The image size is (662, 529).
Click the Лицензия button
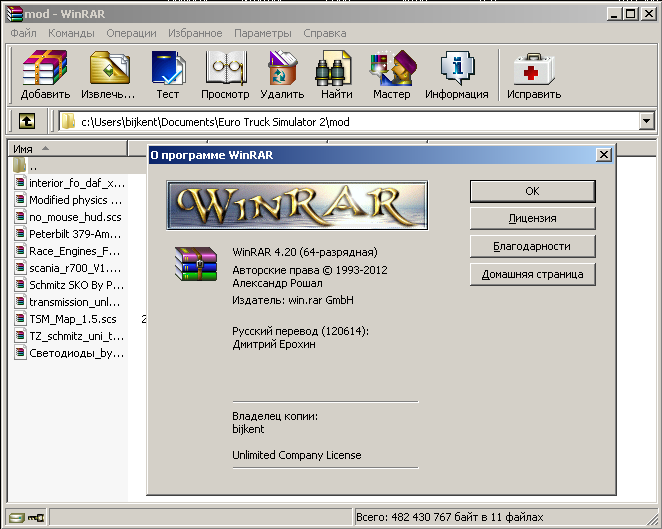pos(532,218)
